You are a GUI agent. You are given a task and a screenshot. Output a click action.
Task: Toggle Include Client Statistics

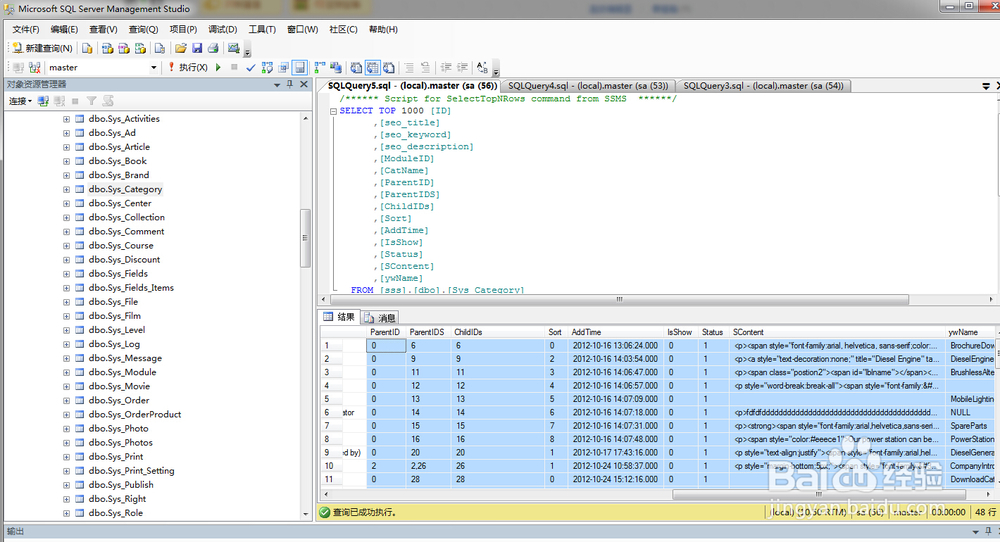(335, 67)
